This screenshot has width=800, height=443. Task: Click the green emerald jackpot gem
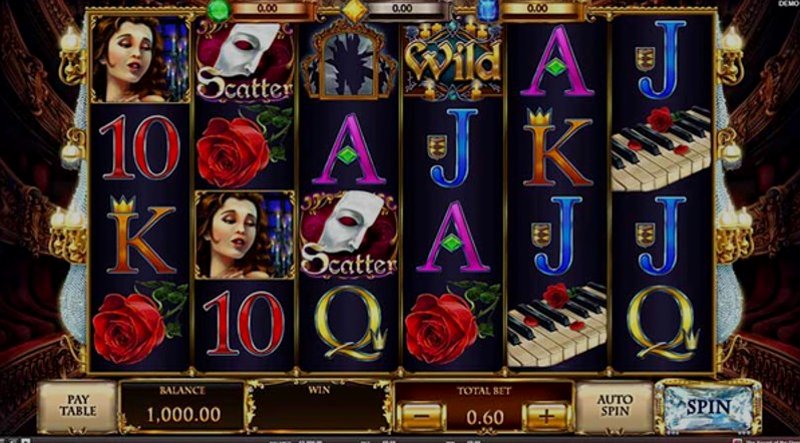pos(219,10)
